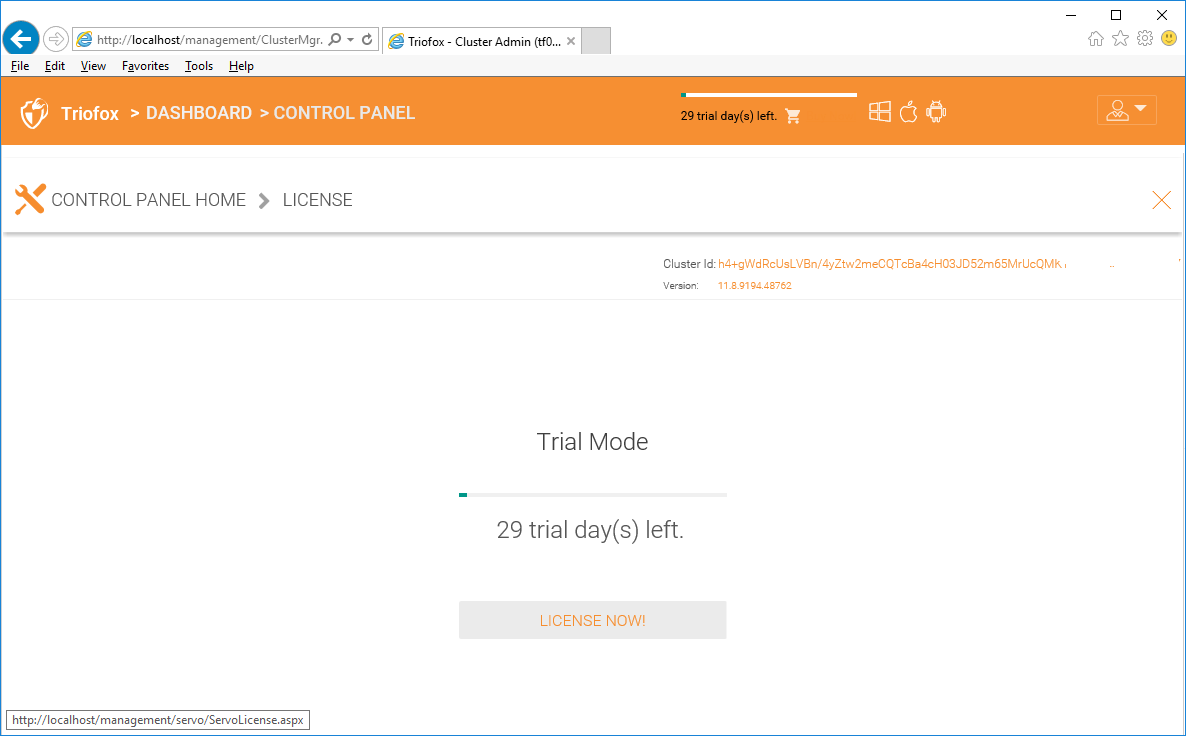Open the user account dropdown menu

tap(1126, 110)
